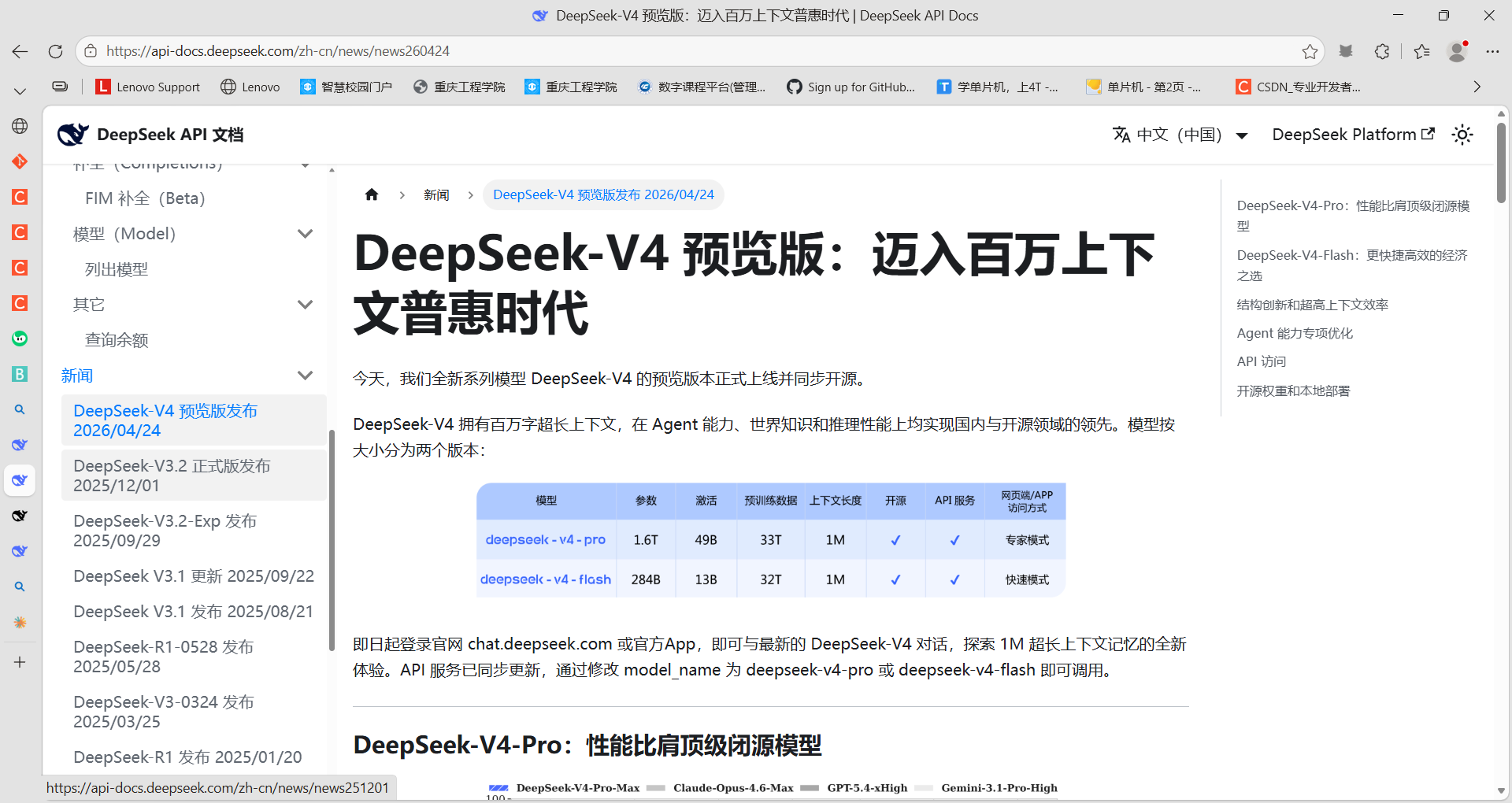Open the 数字课程平台 bookmark
This screenshot has height=803, width=1512.
click(702, 87)
